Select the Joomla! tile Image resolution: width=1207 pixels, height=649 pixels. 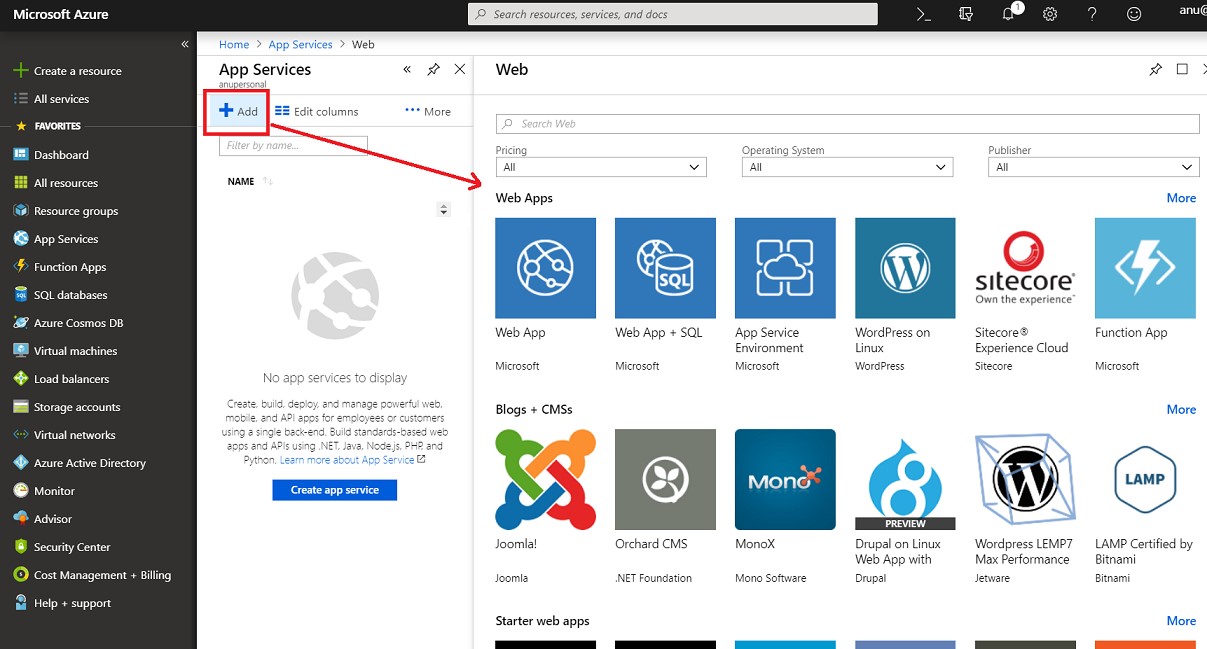545,479
